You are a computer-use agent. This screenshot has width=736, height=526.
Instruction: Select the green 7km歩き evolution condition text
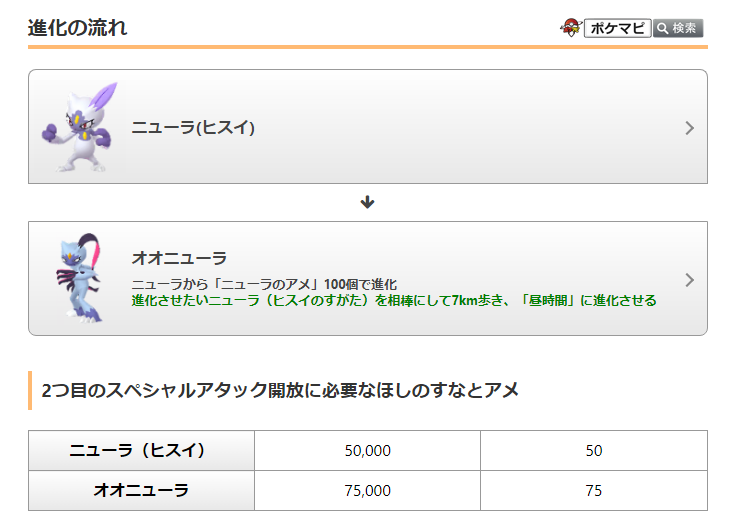[394, 300]
